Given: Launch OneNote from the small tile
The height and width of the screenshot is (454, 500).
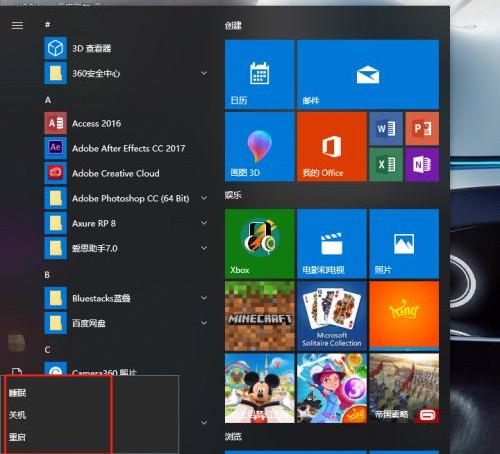Looking at the screenshot, I should tap(422, 165).
